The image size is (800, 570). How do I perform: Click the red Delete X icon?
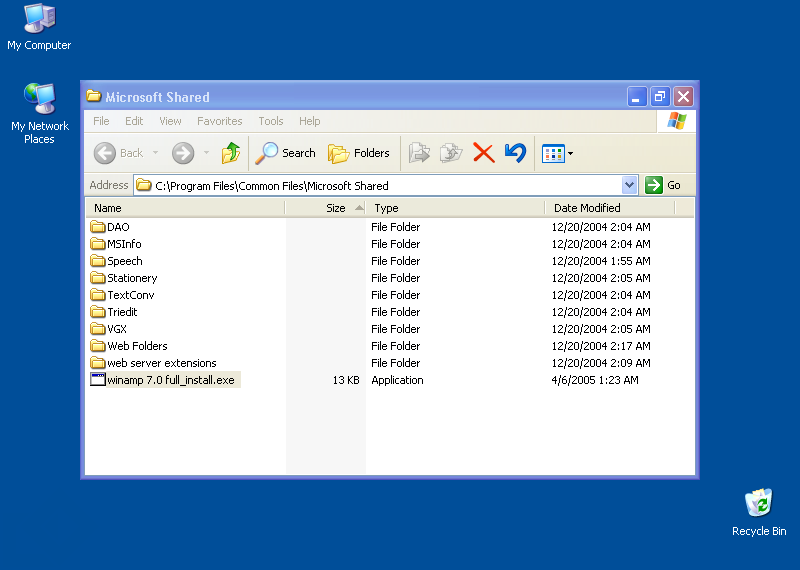point(484,153)
